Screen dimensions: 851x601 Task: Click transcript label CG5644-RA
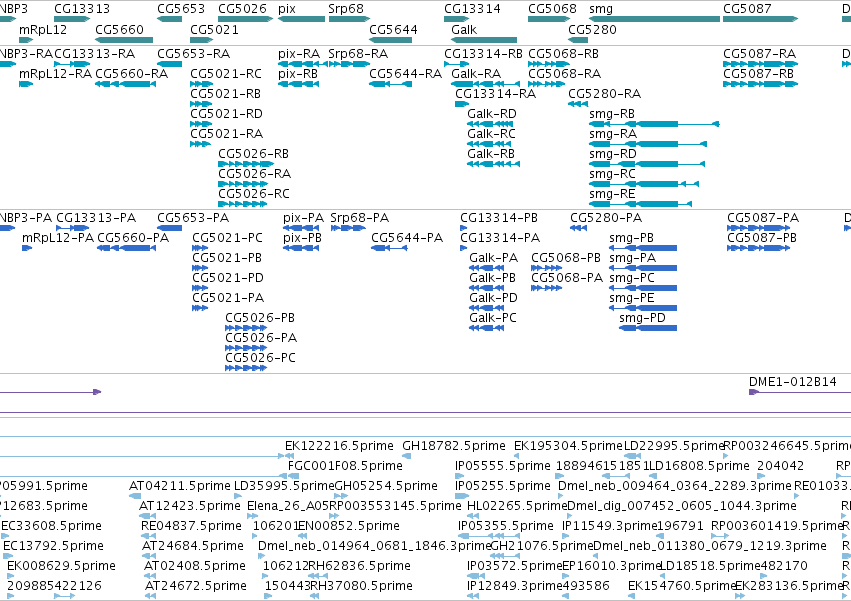[405, 74]
